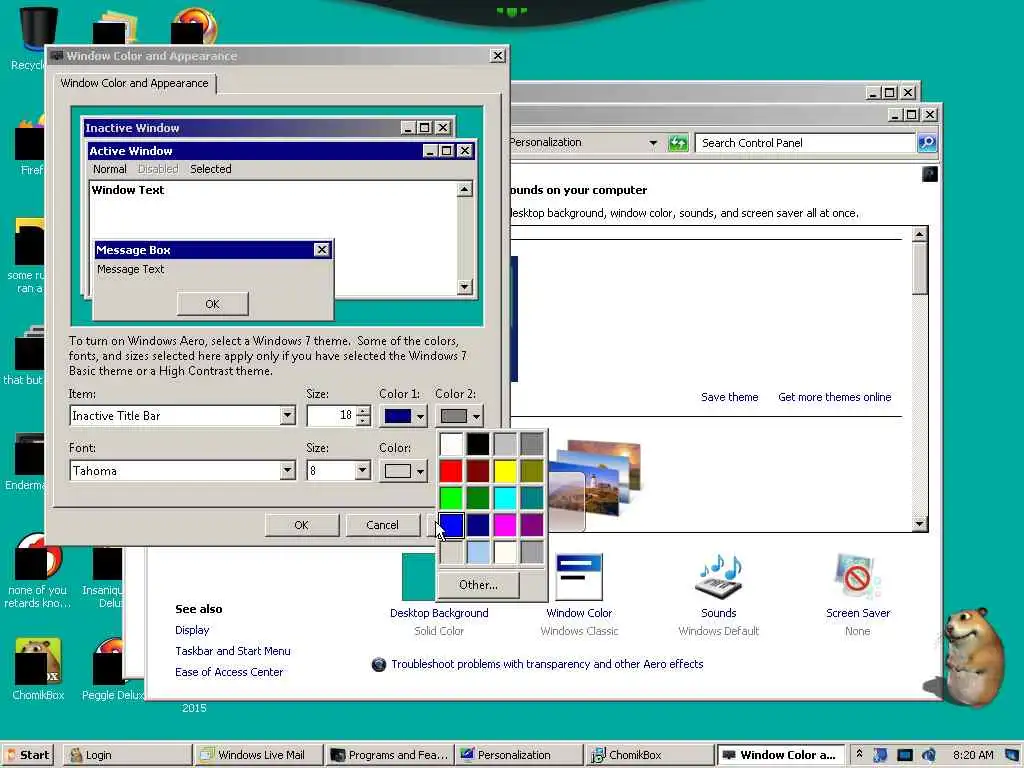This screenshot has width=1024, height=768.
Task: Open the Color 2 dropdown
Action: pyautogui.click(x=459, y=416)
